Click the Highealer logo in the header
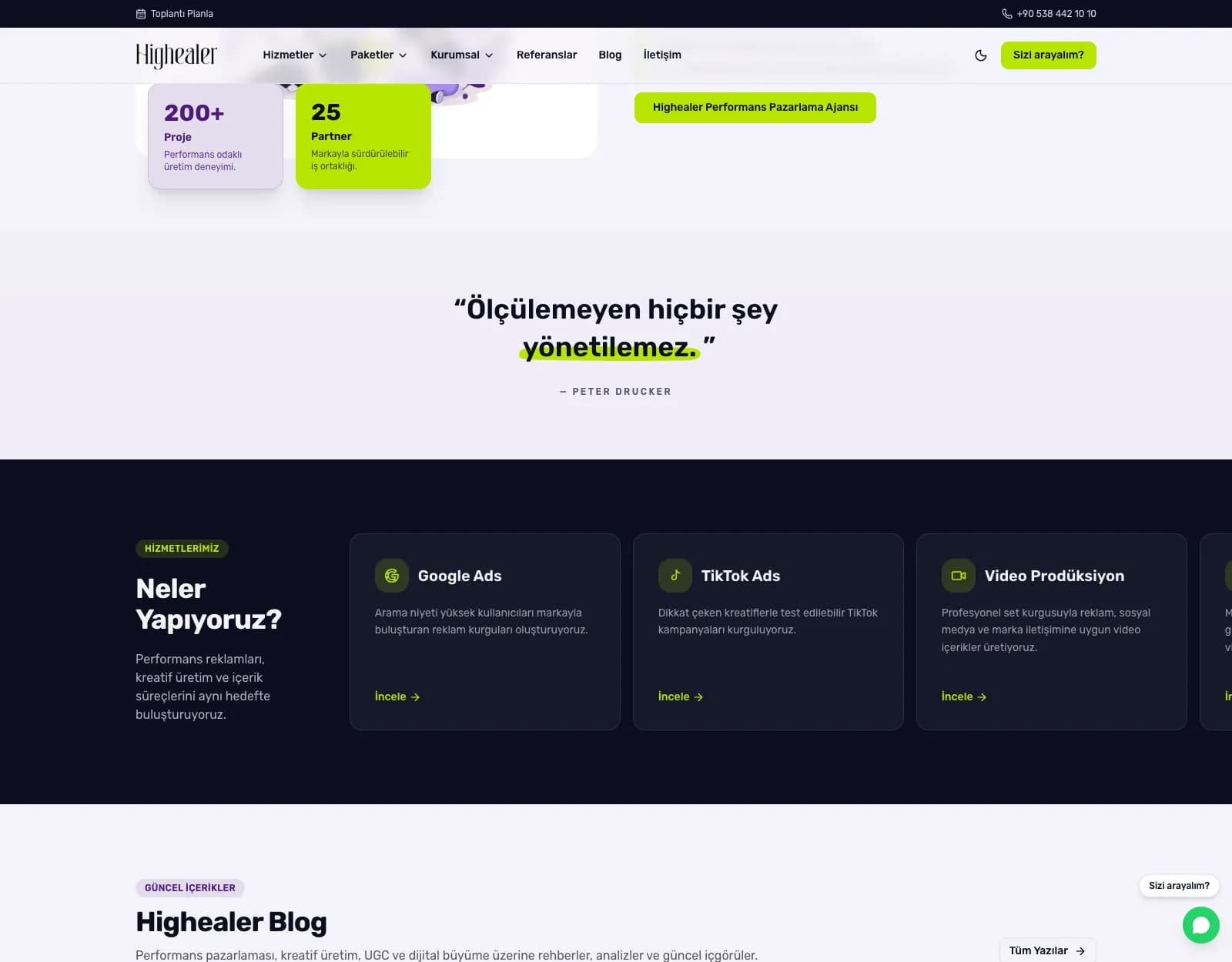The width and height of the screenshot is (1232, 962). (176, 55)
